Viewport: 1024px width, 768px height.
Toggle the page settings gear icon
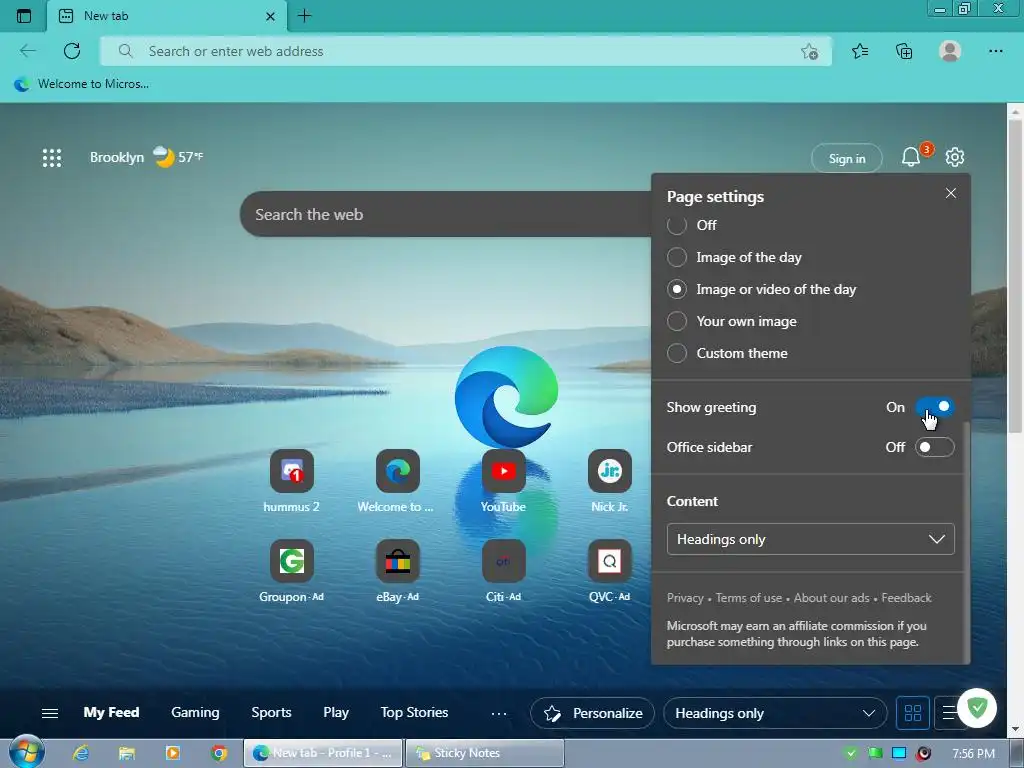tap(955, 157)
